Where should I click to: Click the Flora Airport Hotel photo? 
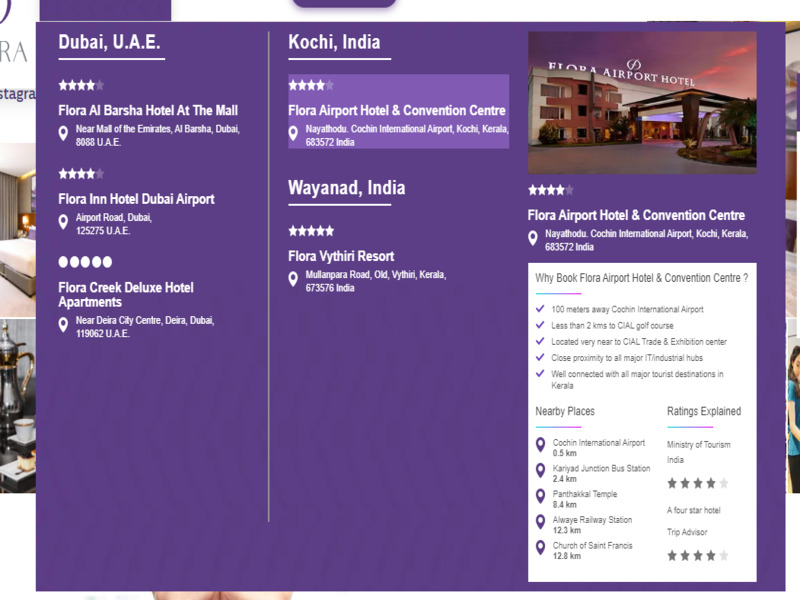[642, 103]
